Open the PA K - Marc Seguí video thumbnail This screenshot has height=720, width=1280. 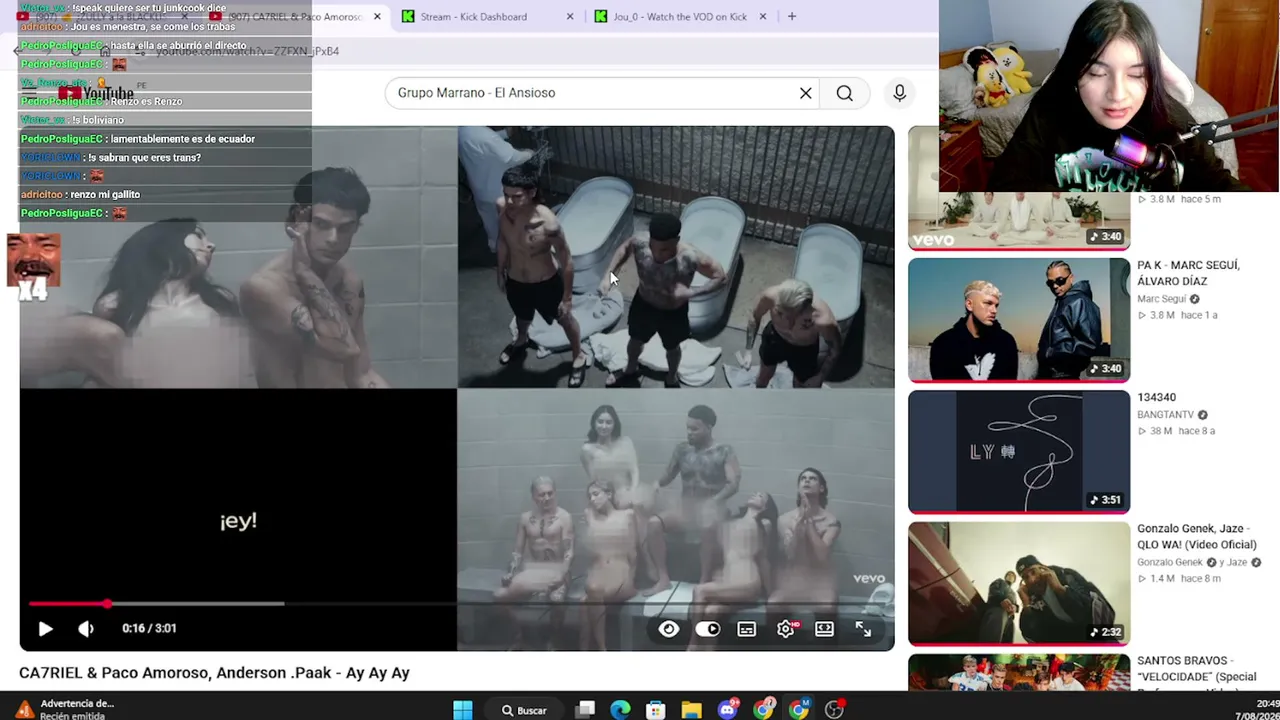pyautogui.click(x=1019, y=320)
